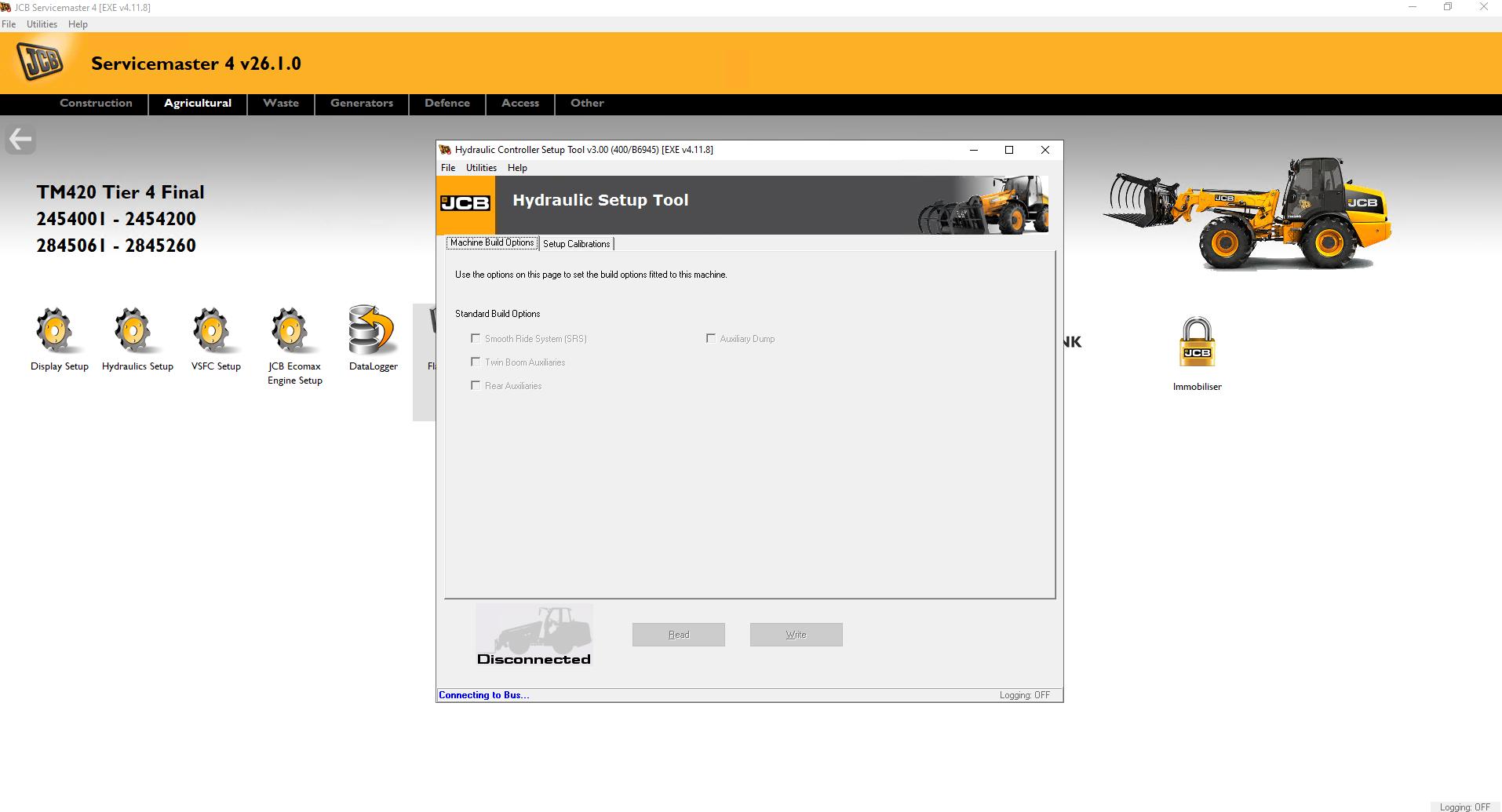
Task: Click the Write button
Action: pos(795,634)
